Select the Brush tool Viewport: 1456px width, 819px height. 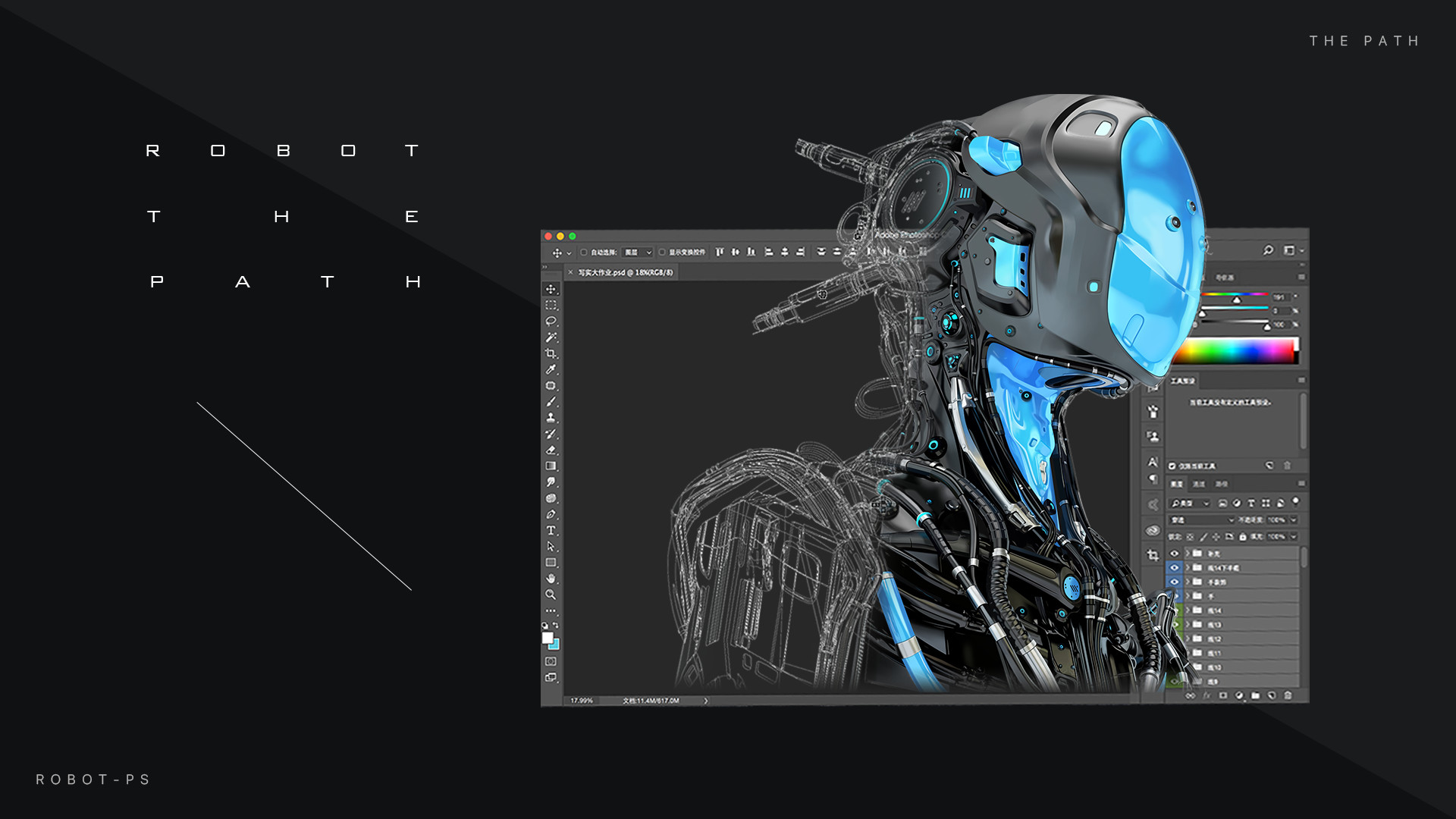[x=551, y=402]
